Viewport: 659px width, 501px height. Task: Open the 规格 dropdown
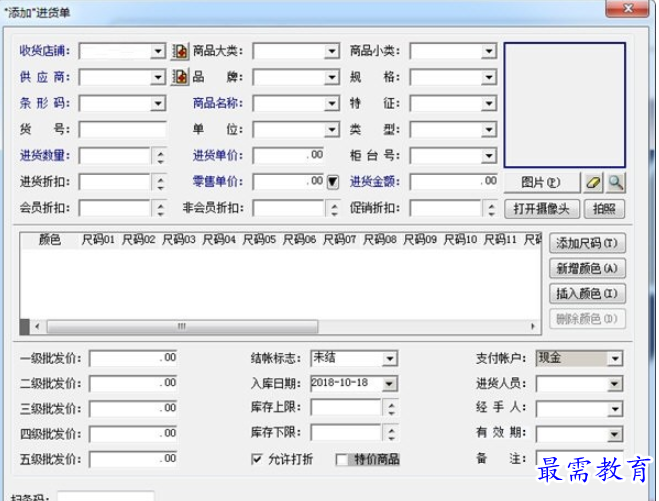point(489,77)
